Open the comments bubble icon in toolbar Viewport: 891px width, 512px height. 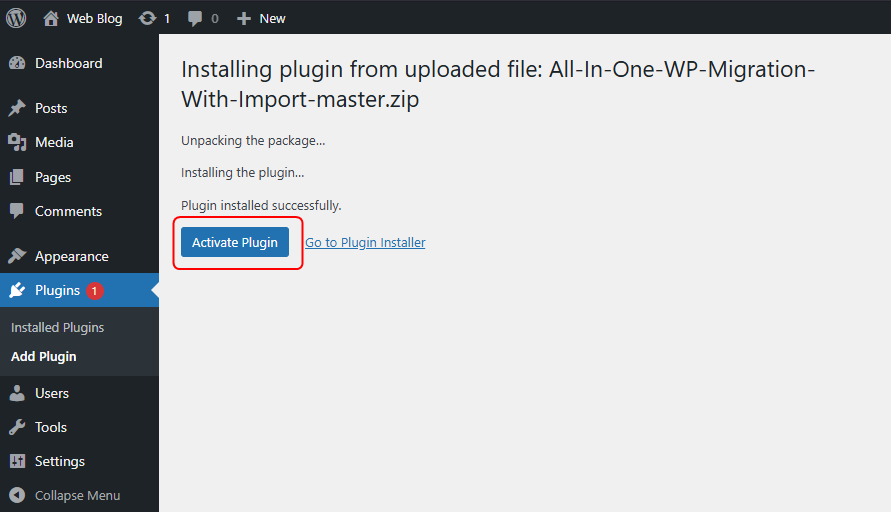click(195, 18)
